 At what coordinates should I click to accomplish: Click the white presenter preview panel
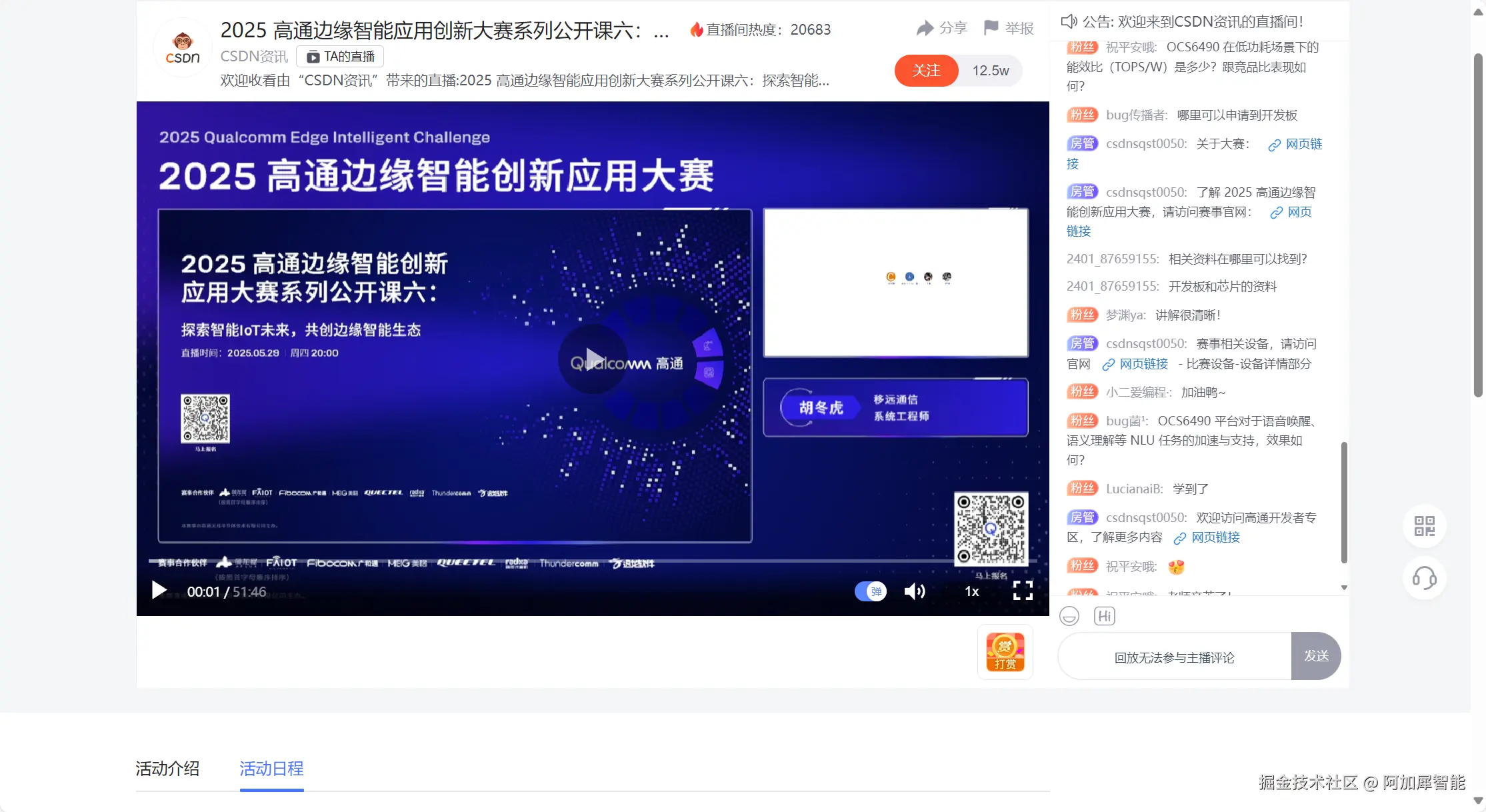pos(895,283)
